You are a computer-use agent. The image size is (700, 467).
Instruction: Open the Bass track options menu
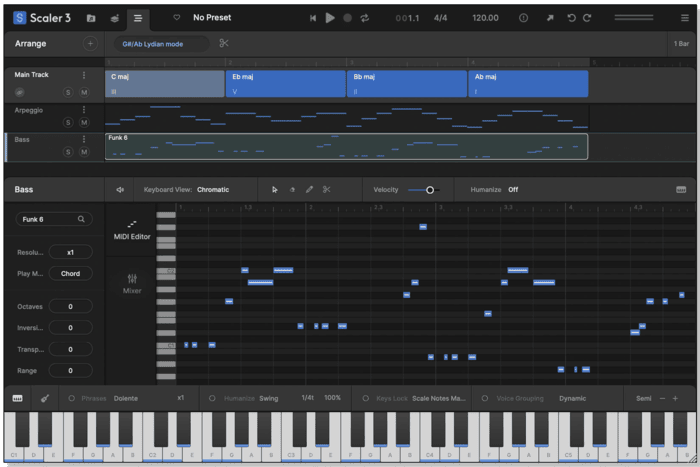pos(84,139)
